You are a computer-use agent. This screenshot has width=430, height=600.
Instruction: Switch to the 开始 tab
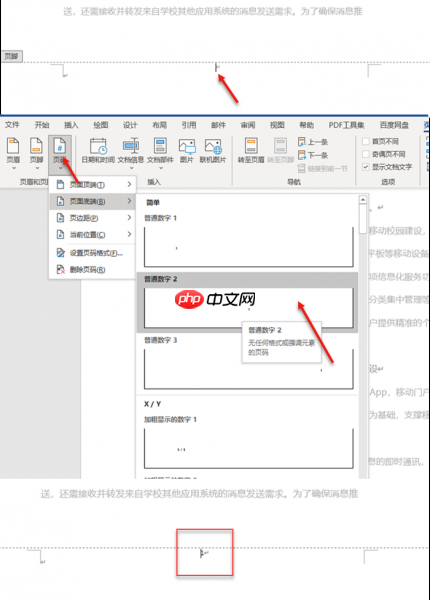tap(42, 125)
